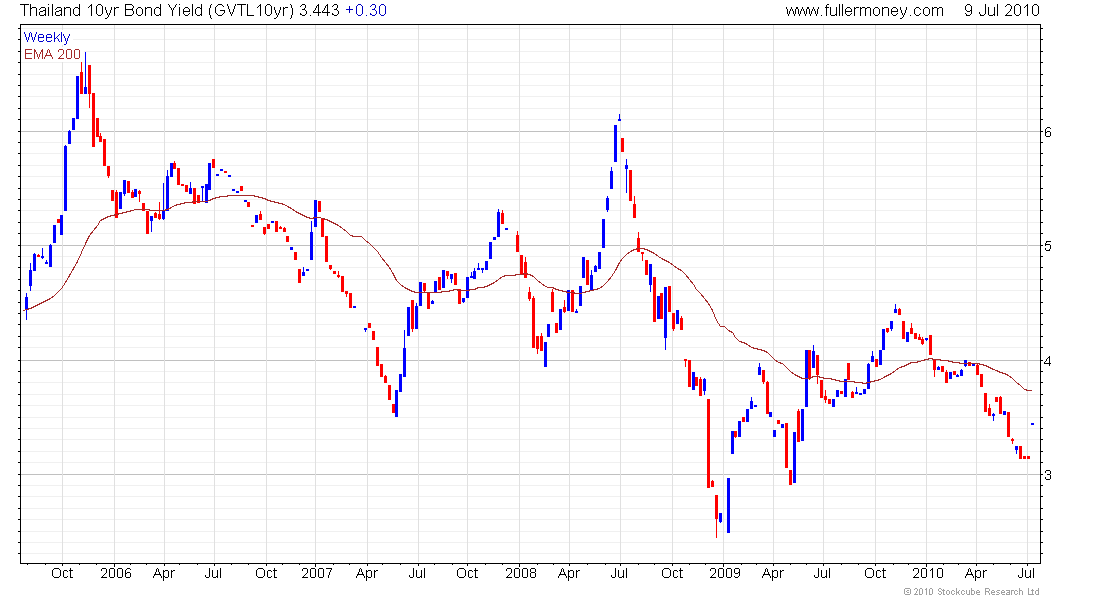Viewport: 1100px width, 600px height.
Task: Click the 'Apr' label following 2007
Action: 367,573
